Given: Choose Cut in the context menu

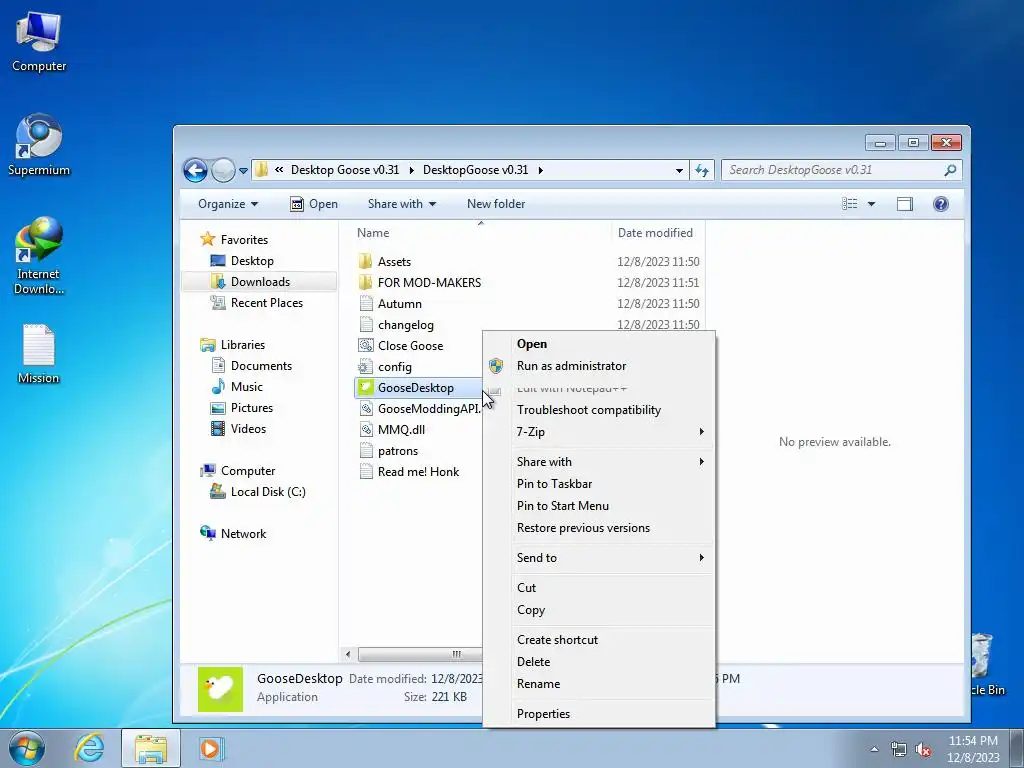Looking at the screenshot, I should point(599,588).
